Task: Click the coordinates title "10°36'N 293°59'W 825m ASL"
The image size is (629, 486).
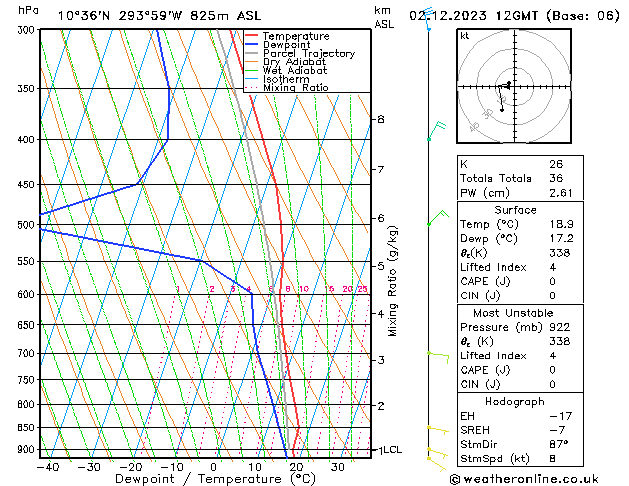Action: pos(159,16)
